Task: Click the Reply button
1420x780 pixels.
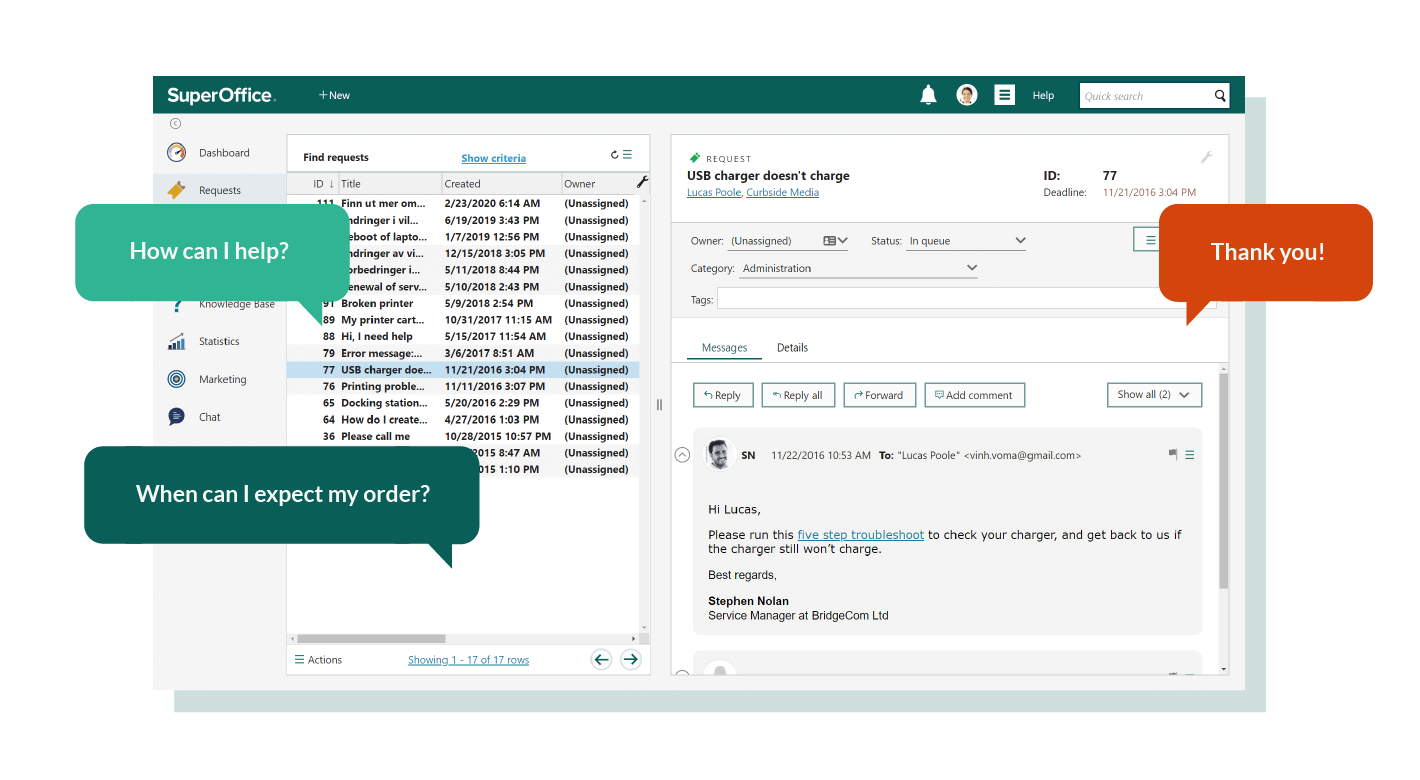Action: (x=723, y=395)
